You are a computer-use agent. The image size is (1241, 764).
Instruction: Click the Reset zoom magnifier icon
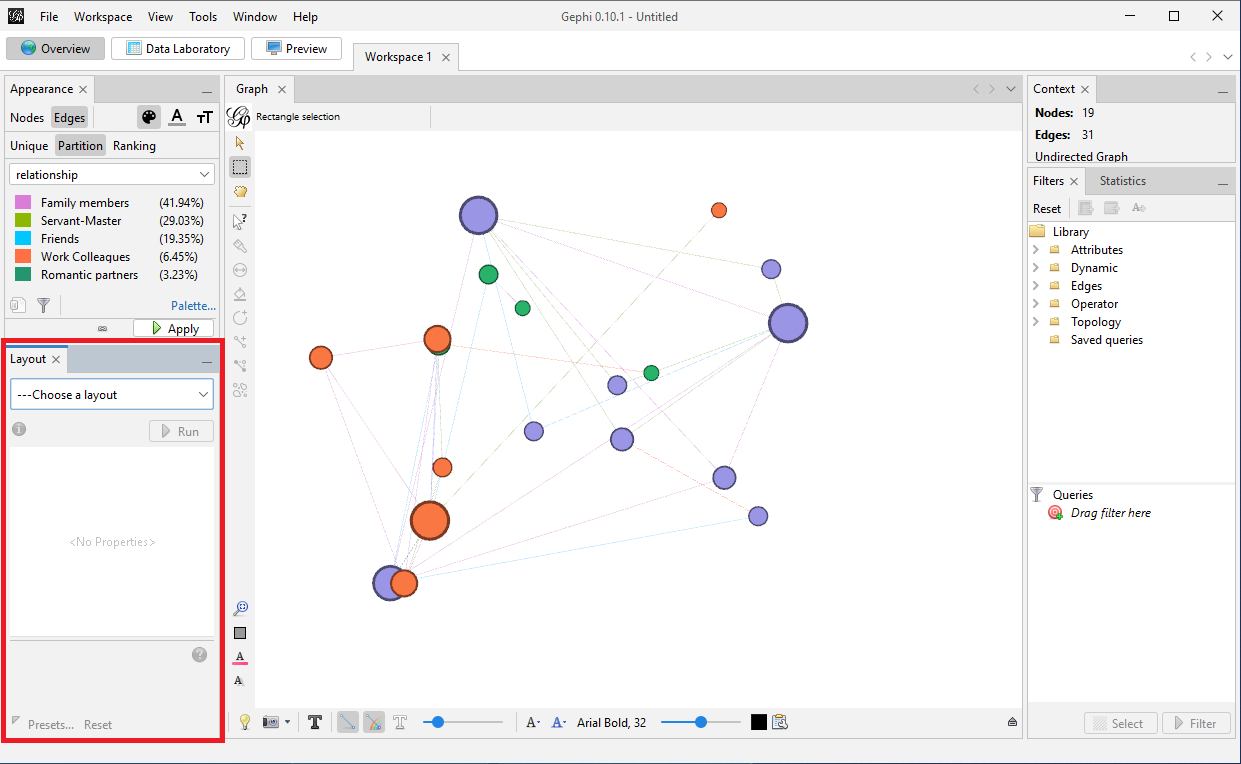click(x=240, y=608)
